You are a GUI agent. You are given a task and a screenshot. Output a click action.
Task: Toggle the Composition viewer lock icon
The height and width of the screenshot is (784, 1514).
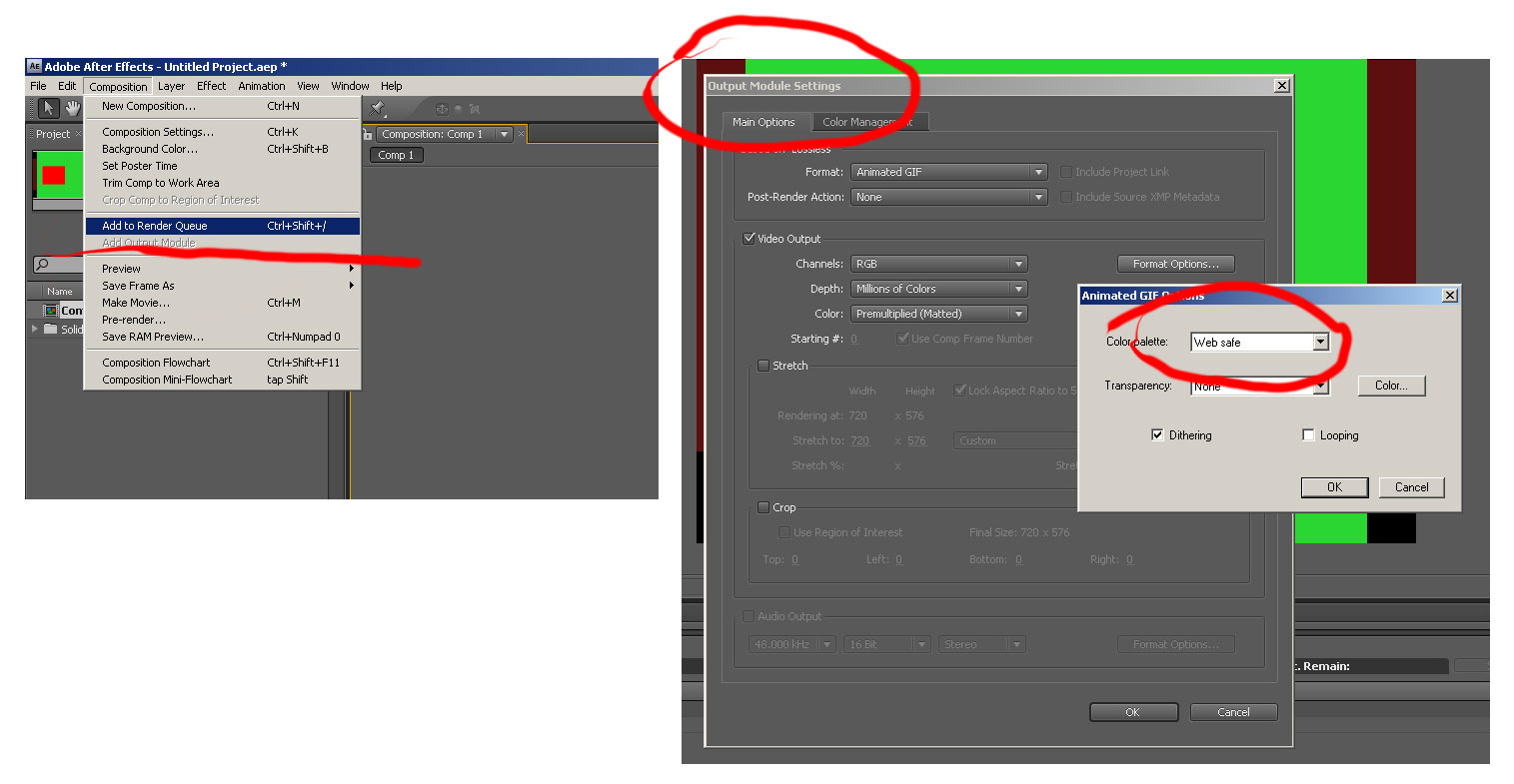point(368,134)
